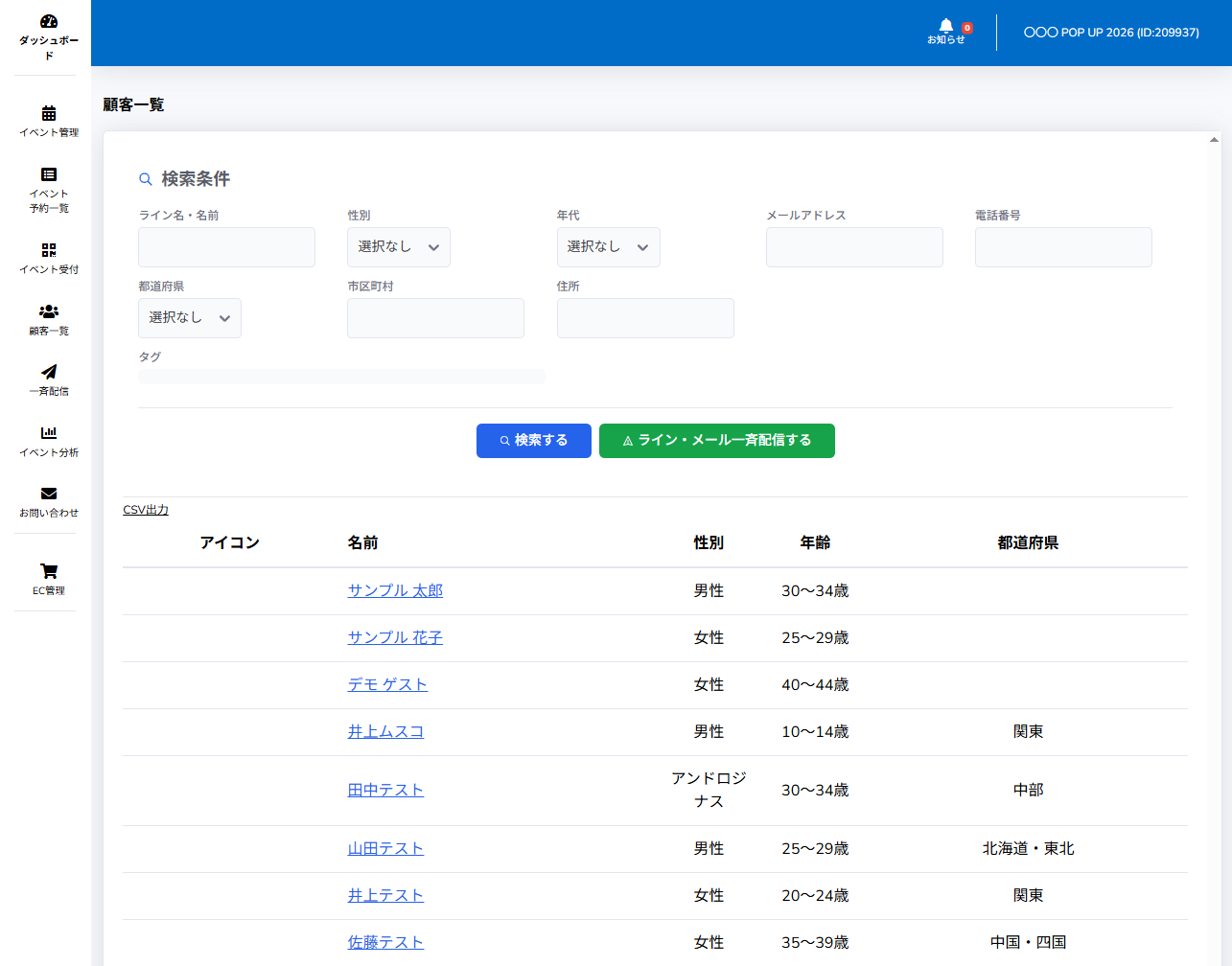Click the 顧客一覧 page heading
This screenshot has height=966, width=1232.
tap(133, 104)
